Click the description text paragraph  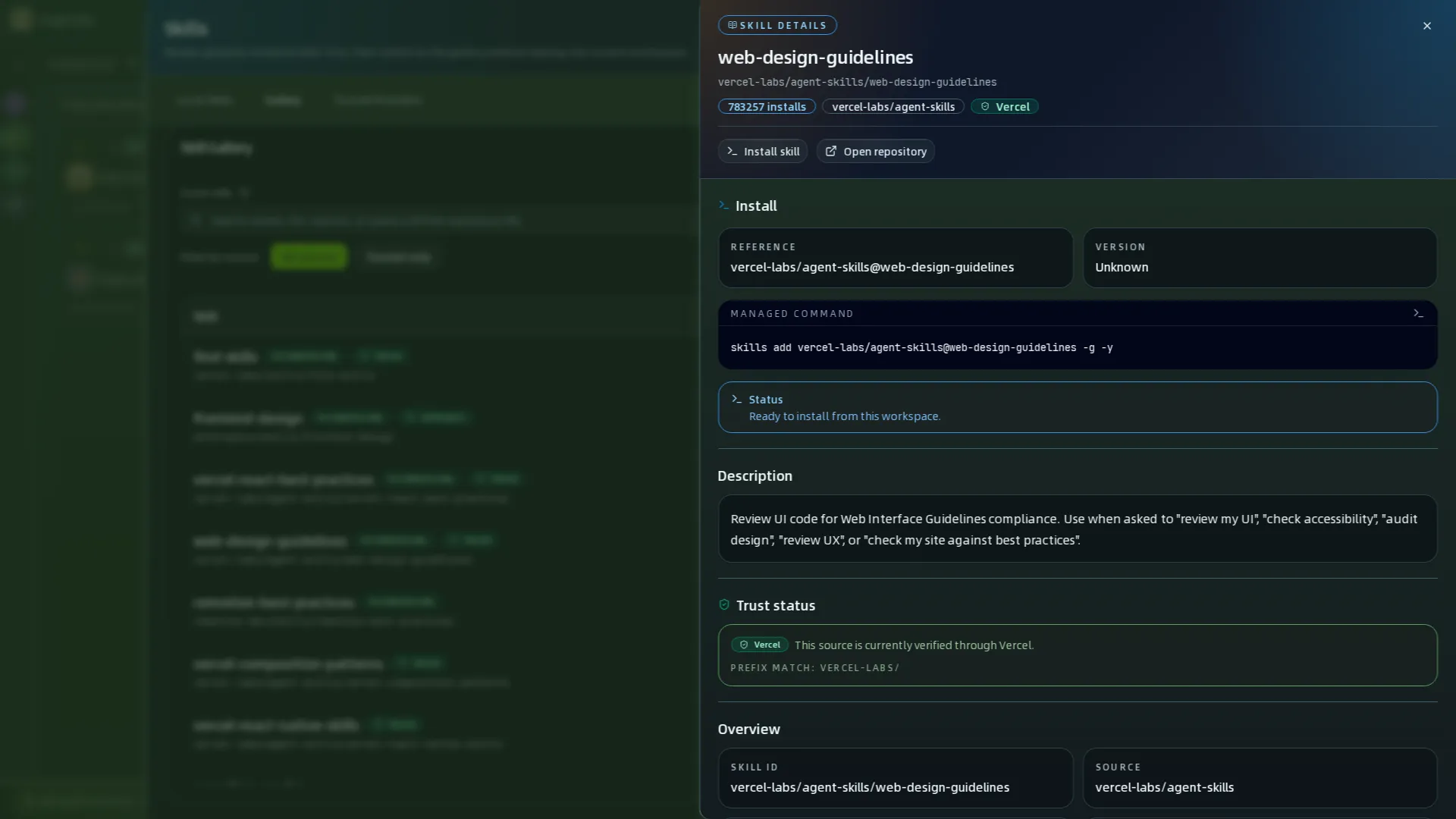point(1073,529)
